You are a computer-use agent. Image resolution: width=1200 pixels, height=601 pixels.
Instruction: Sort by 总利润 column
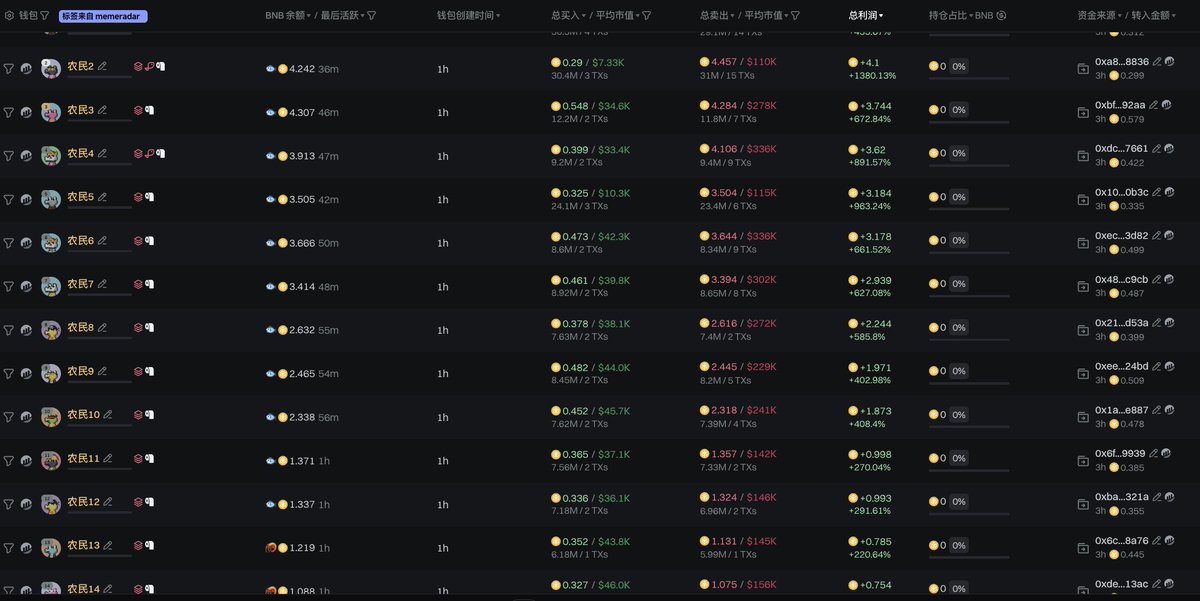pos(865,16)
